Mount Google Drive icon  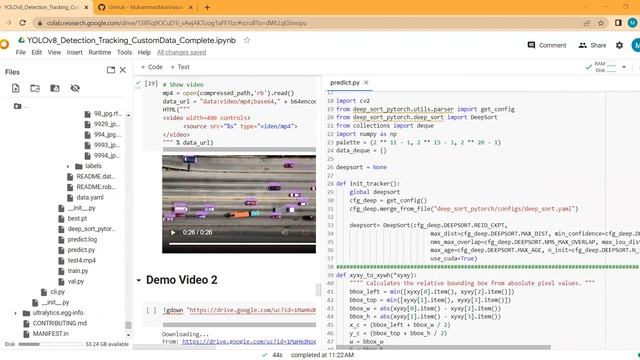[x=55, y=88]
